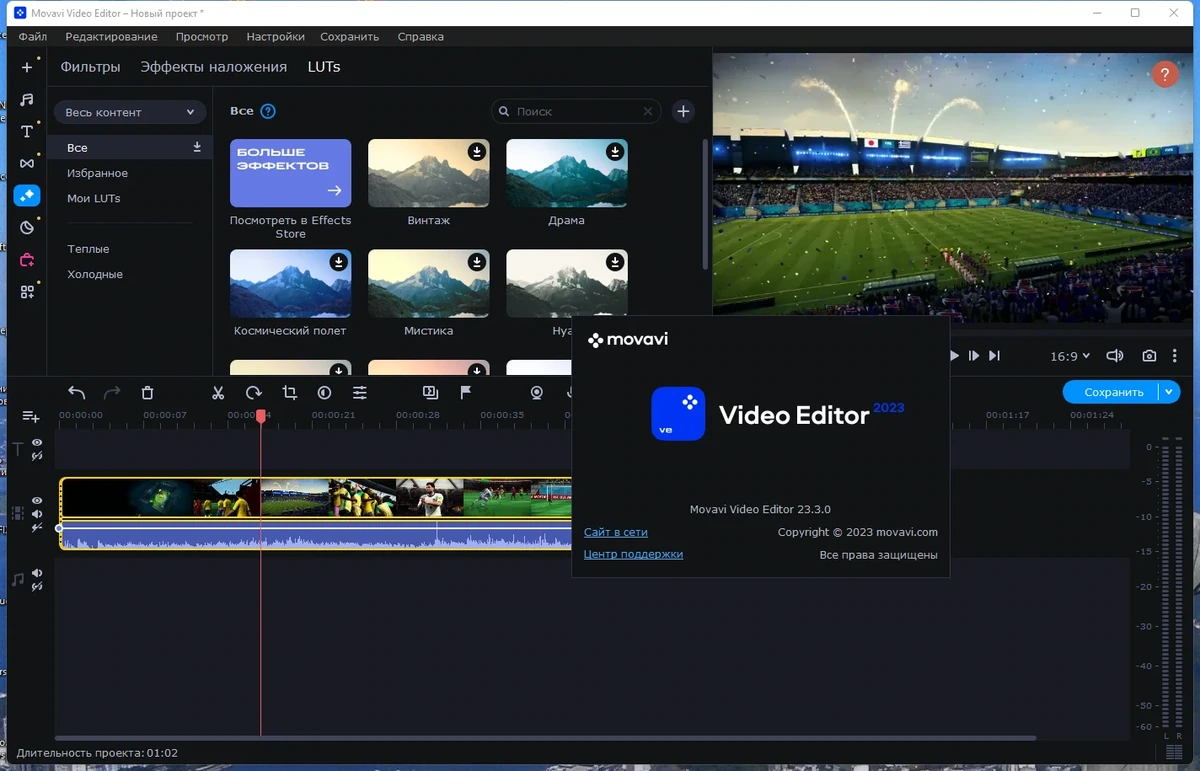Open the Центр поддержки link

point(633,554)
